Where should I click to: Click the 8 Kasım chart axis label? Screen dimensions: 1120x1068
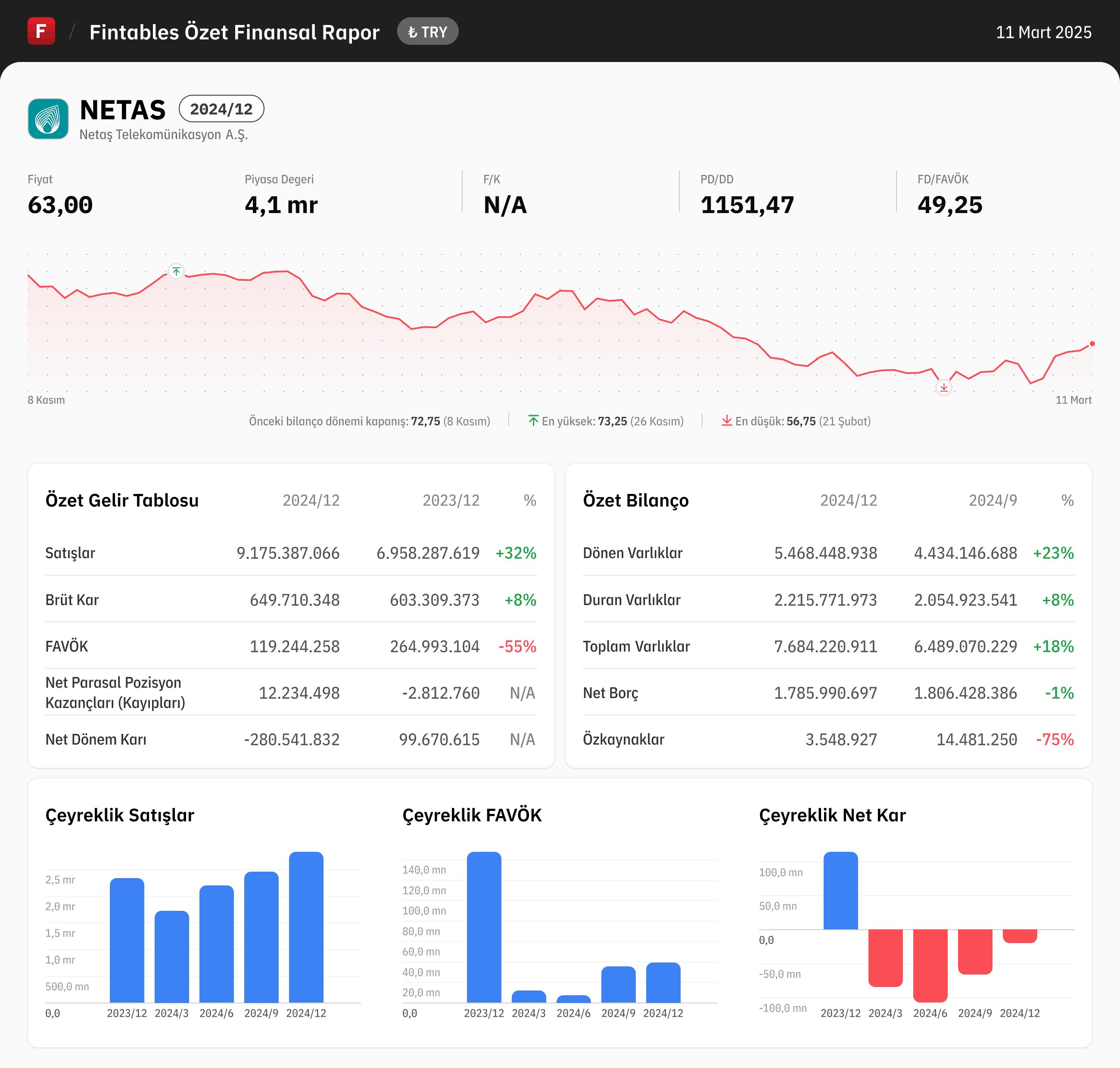coord(46,400)
